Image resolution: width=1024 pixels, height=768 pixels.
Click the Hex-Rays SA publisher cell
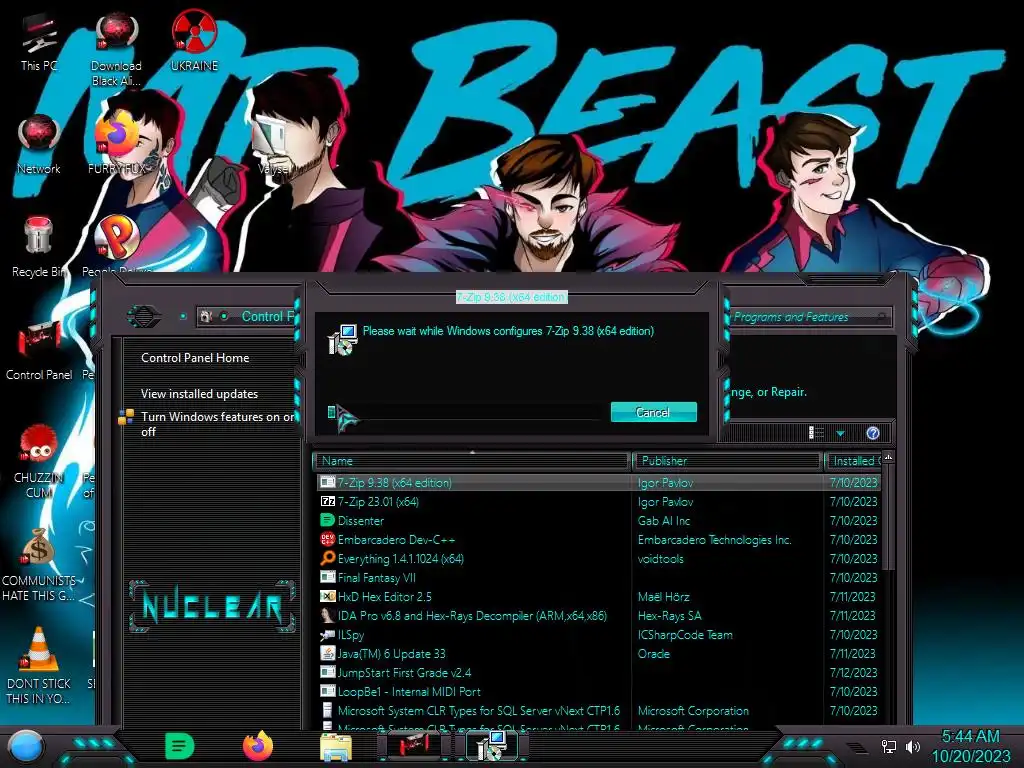coord(669,615)
